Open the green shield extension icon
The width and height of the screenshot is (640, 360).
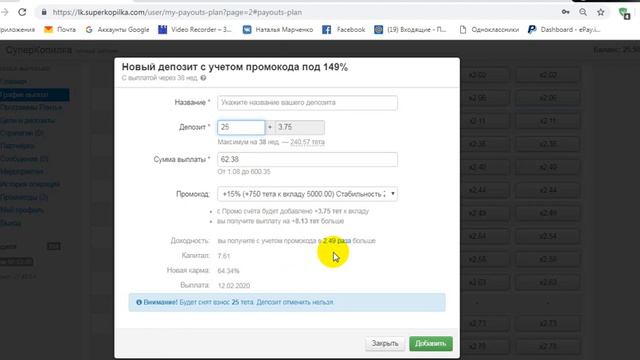pos(624,13)
